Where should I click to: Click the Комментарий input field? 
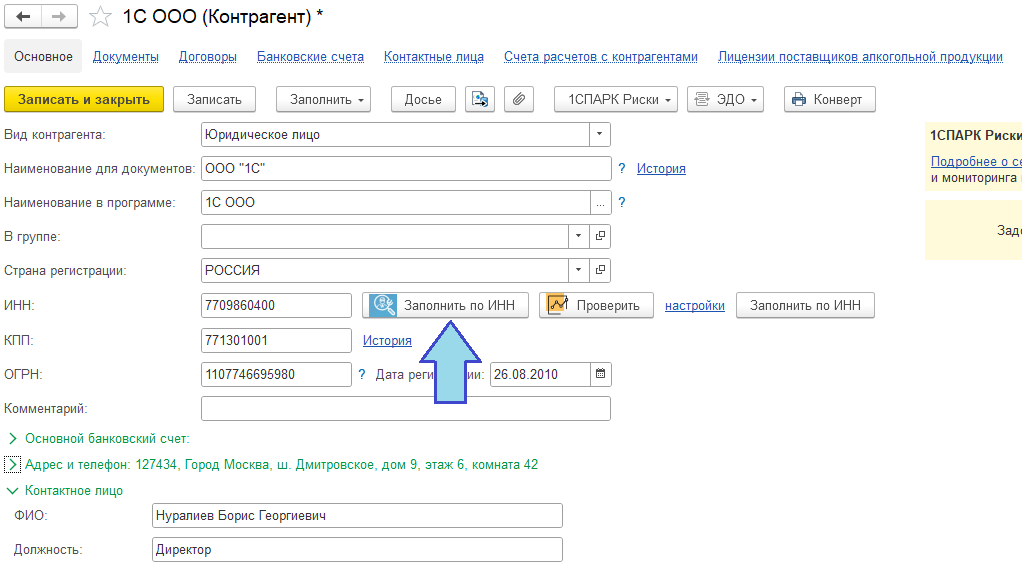click(406, 409)
